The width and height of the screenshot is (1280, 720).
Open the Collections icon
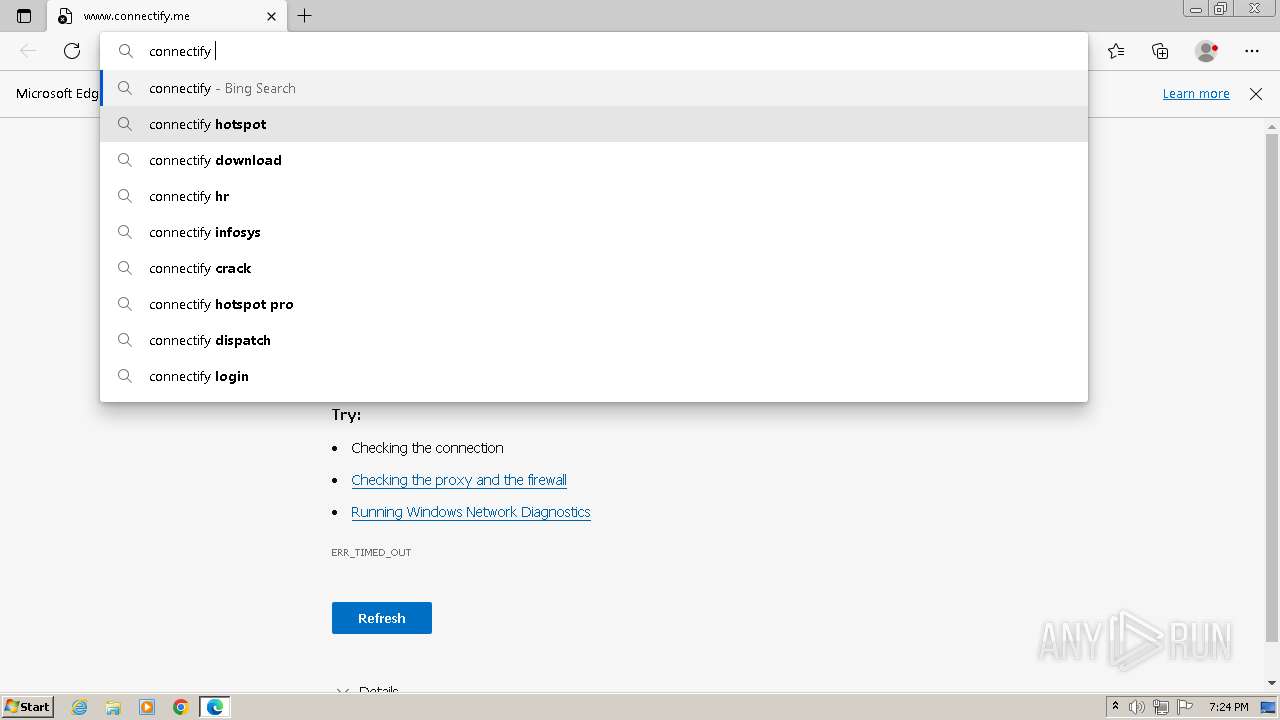coord(1160,51)
